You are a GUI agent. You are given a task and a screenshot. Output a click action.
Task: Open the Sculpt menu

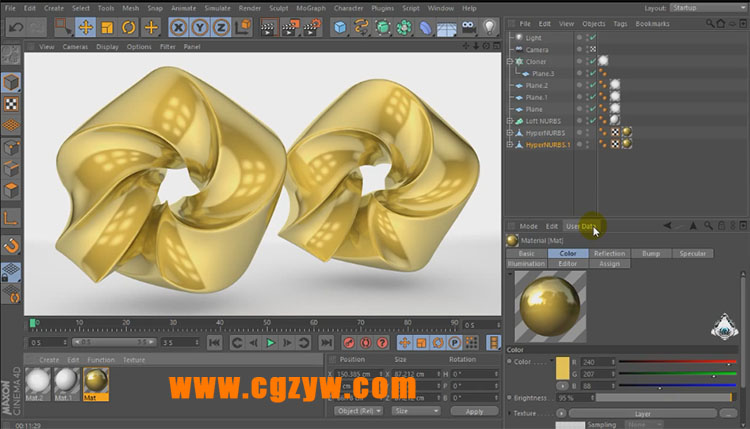[x=278, y=8]
